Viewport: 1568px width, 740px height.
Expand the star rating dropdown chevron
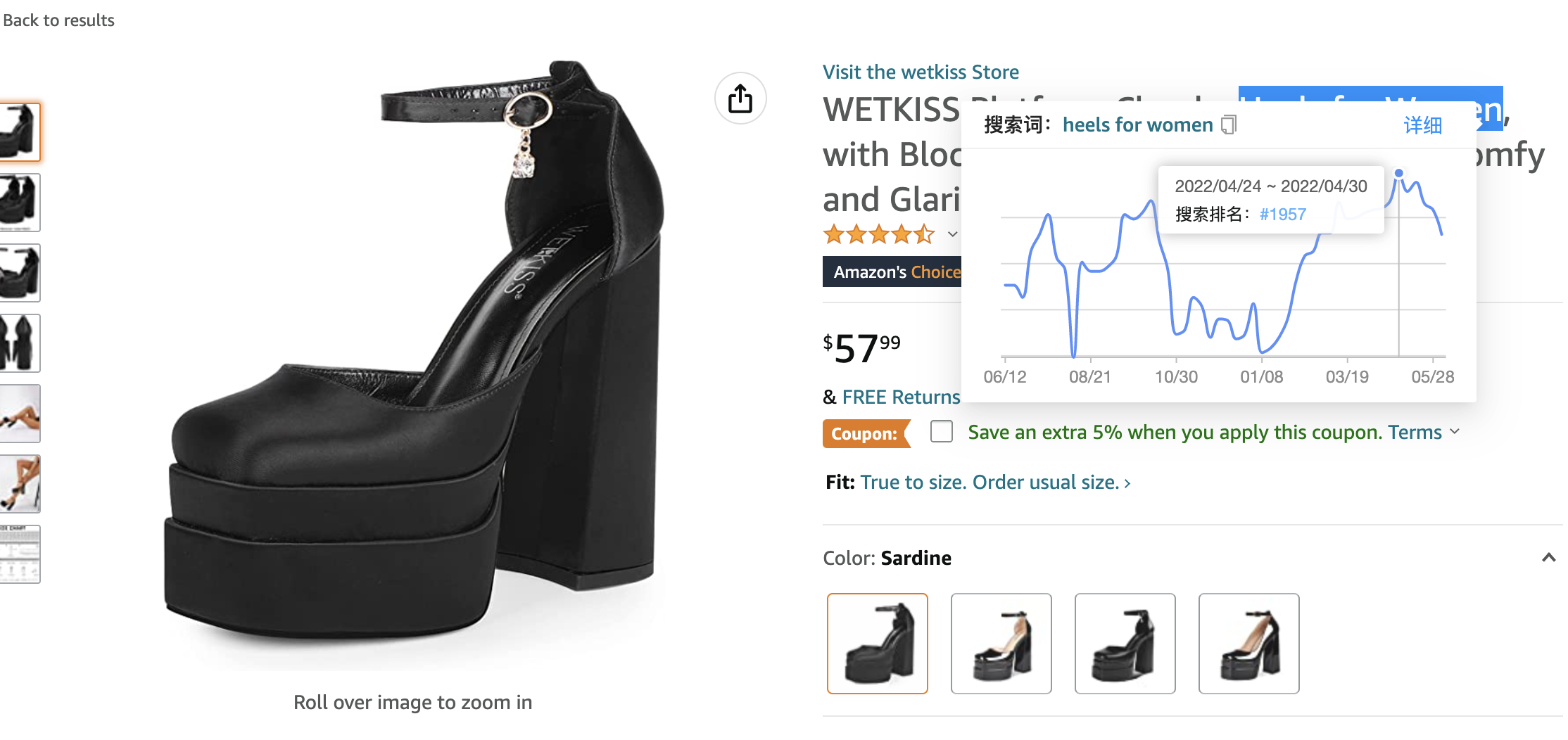tap(953, 234)
